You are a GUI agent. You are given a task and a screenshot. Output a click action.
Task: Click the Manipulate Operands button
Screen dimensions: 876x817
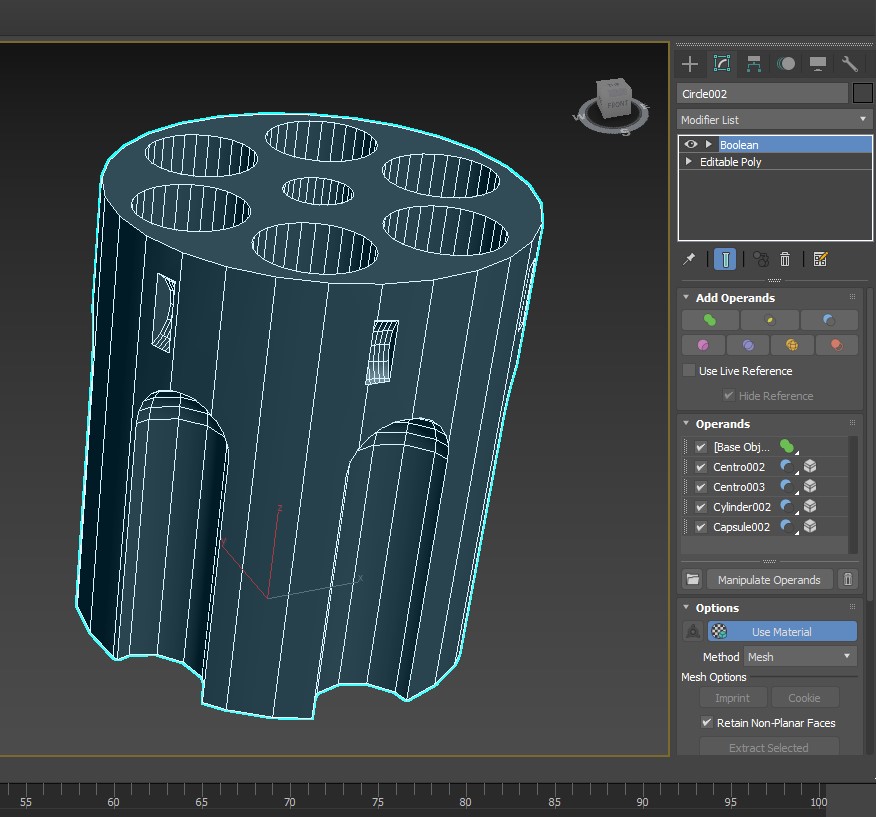(769, 580)
